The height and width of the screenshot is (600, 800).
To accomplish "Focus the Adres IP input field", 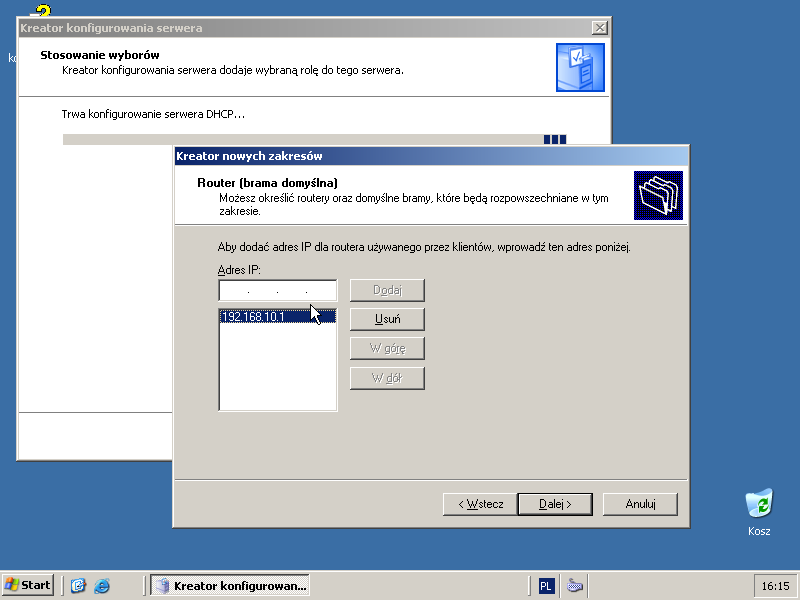I will pyautogui.click(x=278, y=290).
